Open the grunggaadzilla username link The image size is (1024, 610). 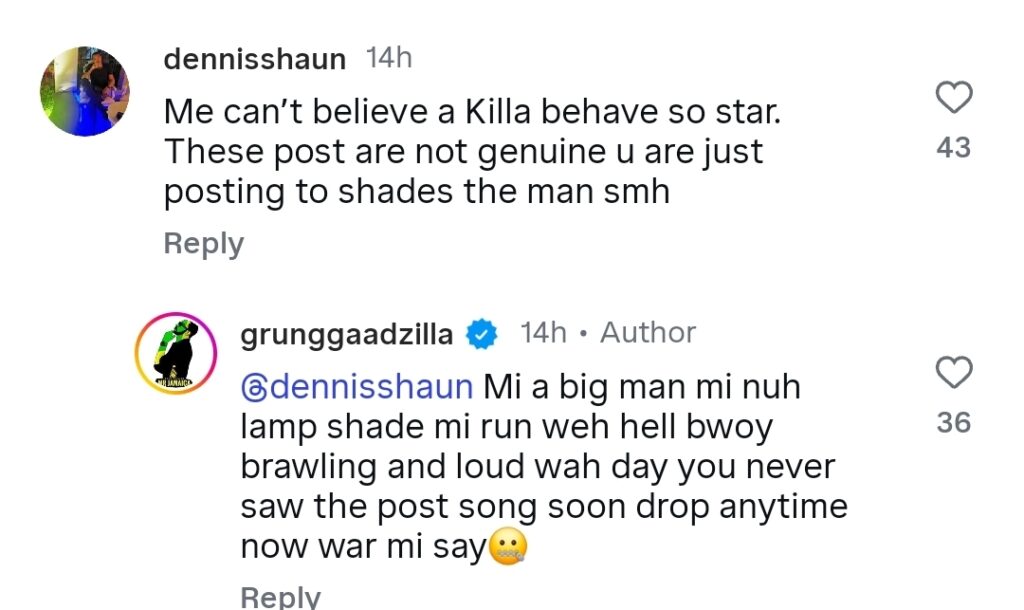pyautogui.click(x=347, y=336)
